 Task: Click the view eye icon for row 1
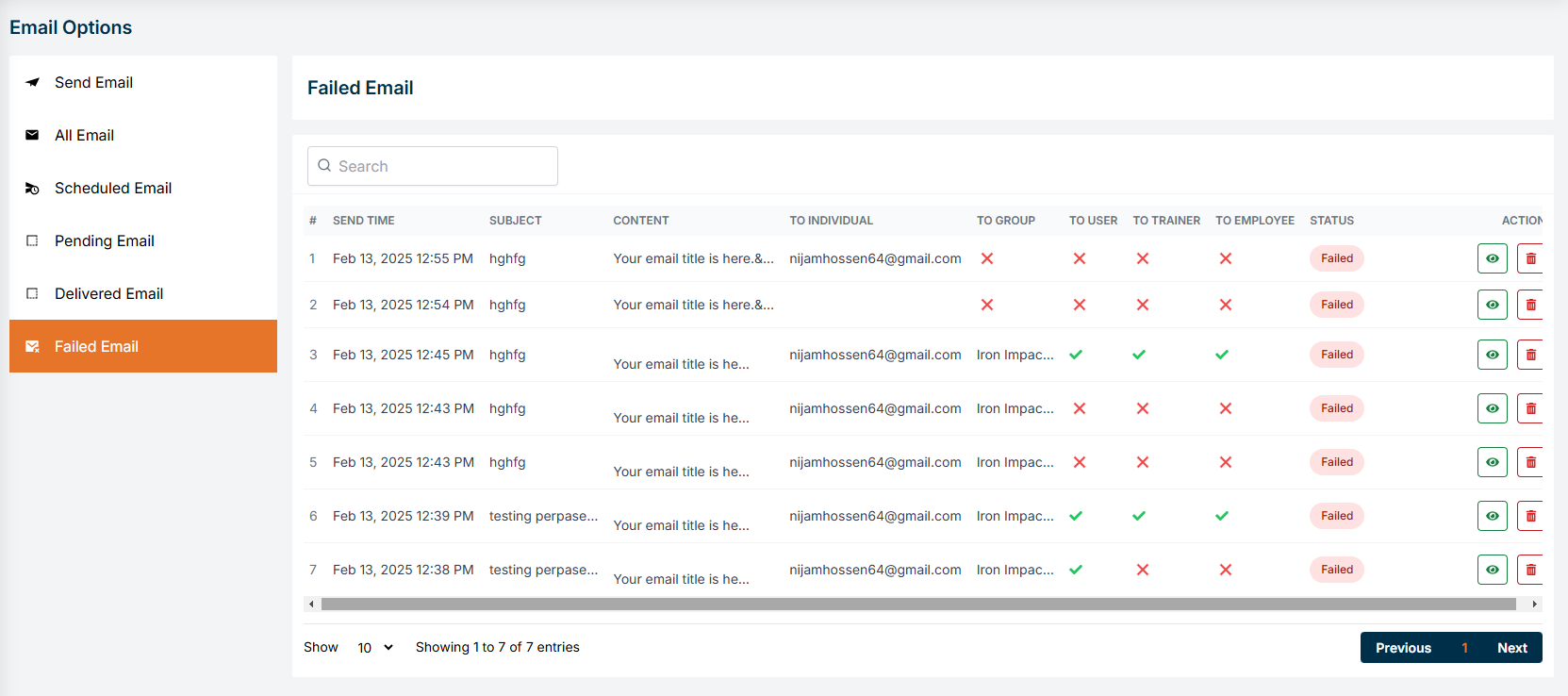1492,258
